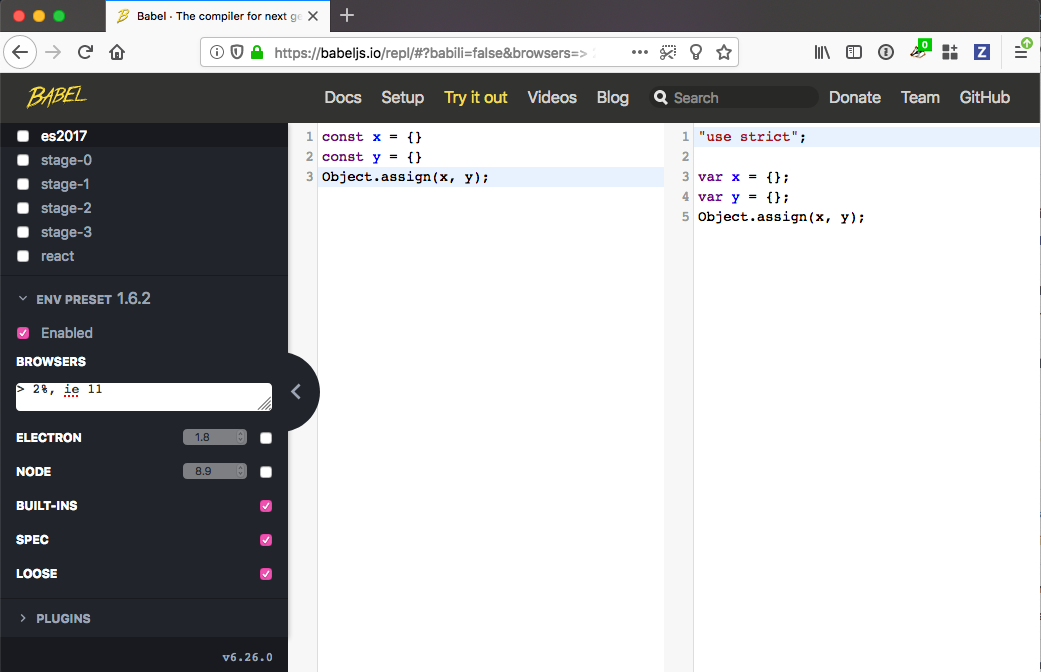This screenshot has width=1041, height=672.
Task: Open the Firefox Library icon
Action: coord(822,52)
